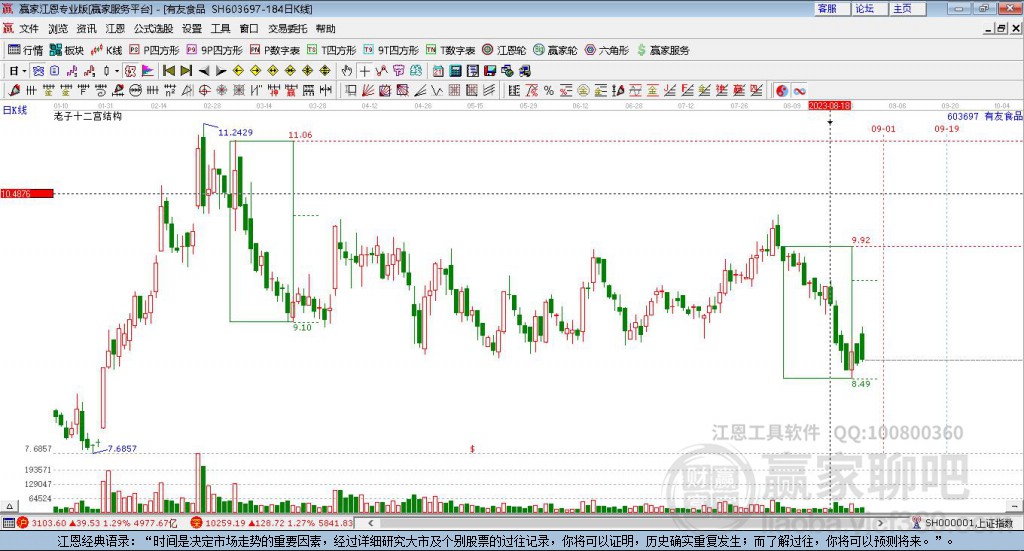The image size is (1024, 551).
Task: Open 赢家服务 with the dollar icon
Action: tap(663, 50)
